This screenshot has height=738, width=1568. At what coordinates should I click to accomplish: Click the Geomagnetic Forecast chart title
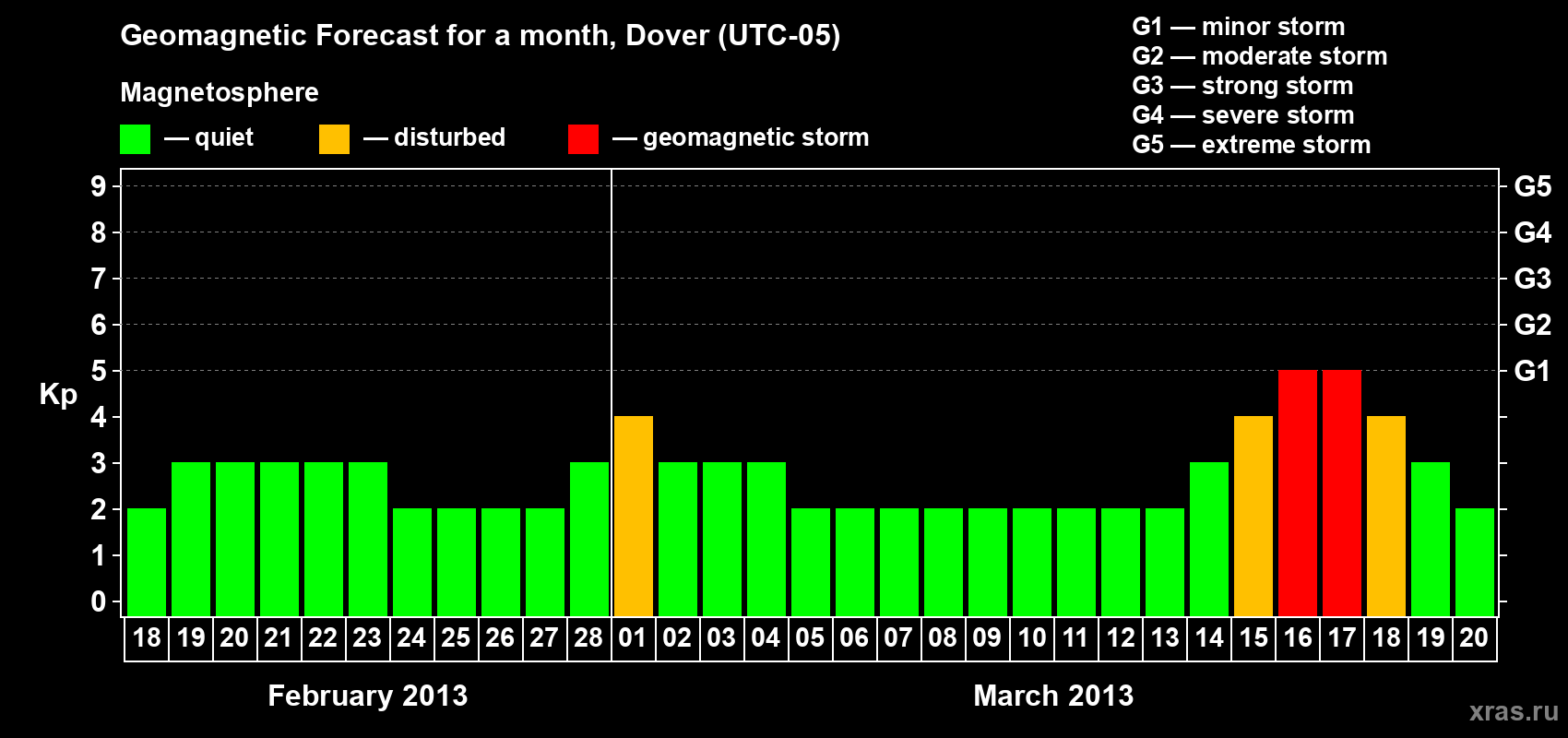pos(481,36)
